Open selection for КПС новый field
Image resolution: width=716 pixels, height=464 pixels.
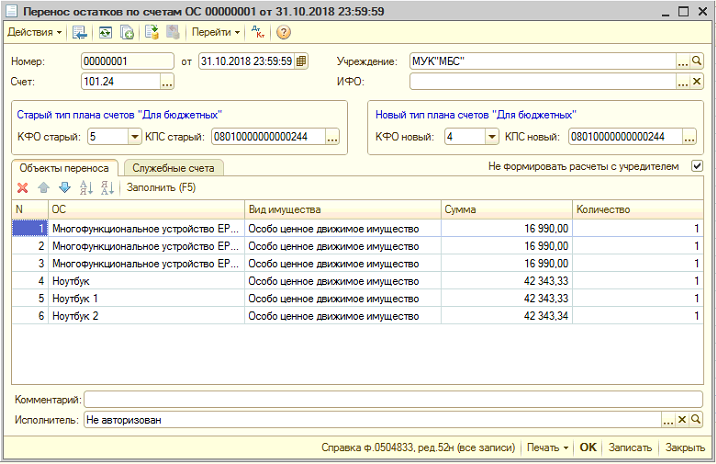[690, 137]
